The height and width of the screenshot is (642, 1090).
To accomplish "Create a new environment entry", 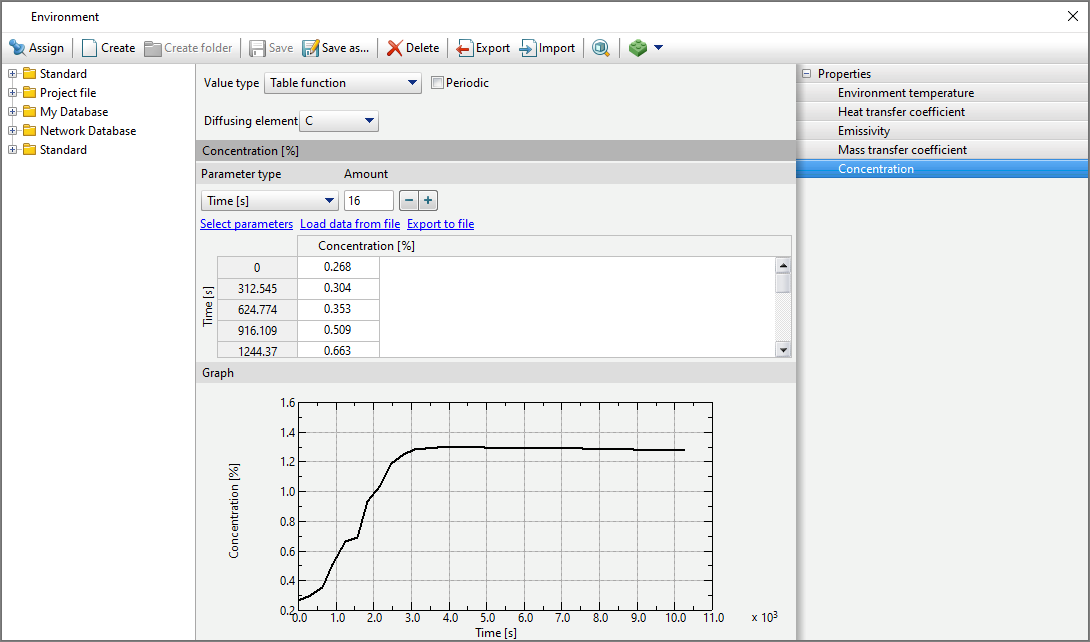I will coord(108,48).
